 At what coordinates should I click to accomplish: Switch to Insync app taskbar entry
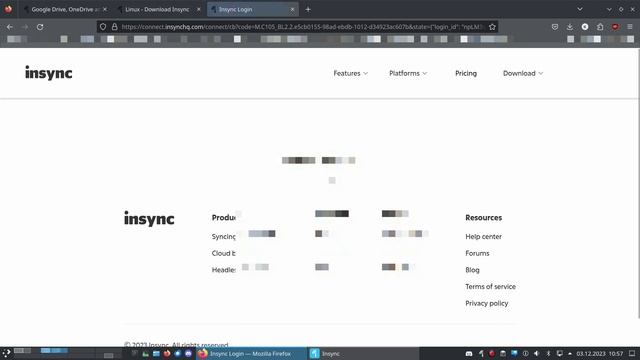click(363, 353)
